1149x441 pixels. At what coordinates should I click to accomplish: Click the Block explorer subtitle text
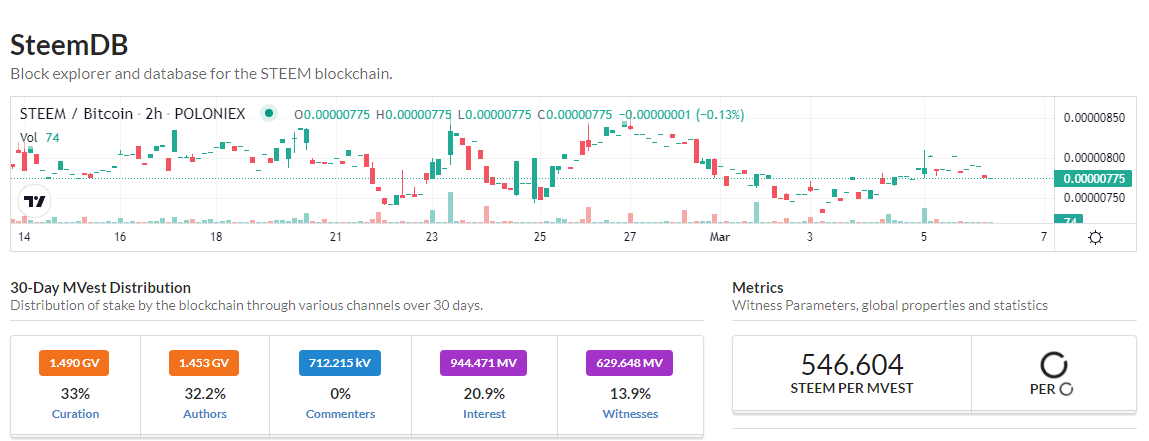point(202,74)
